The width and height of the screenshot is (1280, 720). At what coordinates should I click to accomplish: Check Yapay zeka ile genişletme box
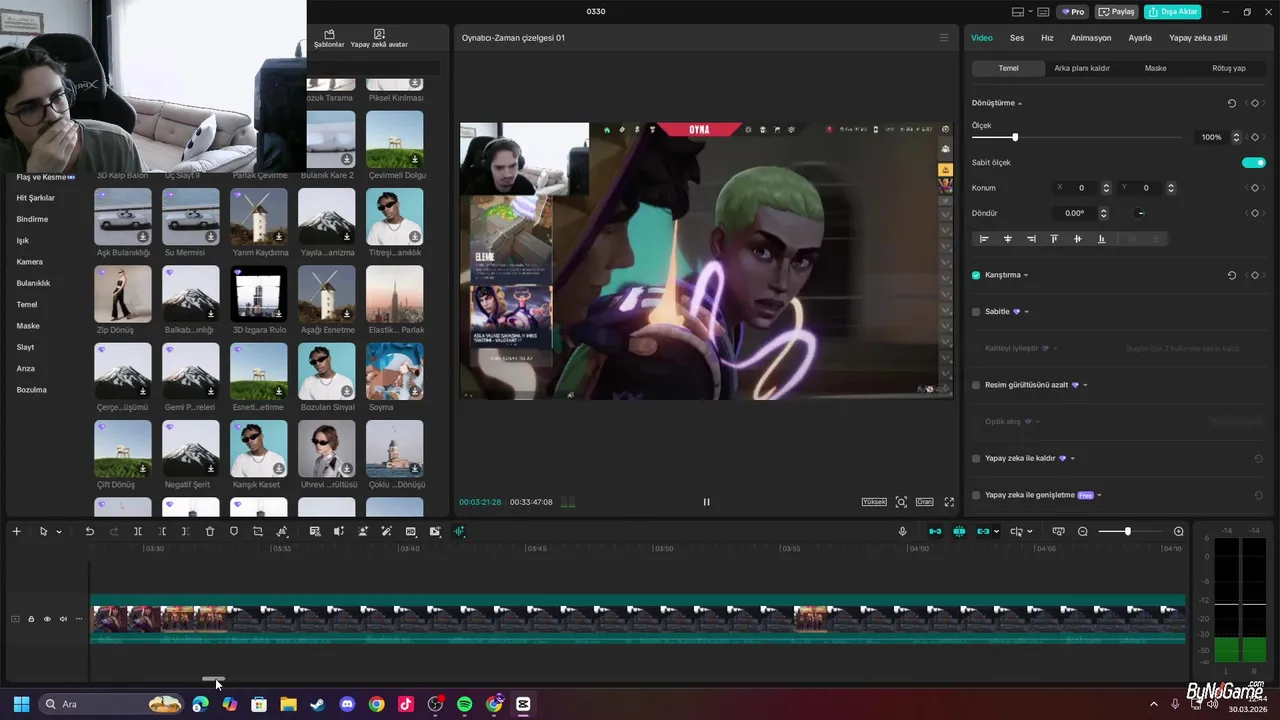(x=976, y=495)
